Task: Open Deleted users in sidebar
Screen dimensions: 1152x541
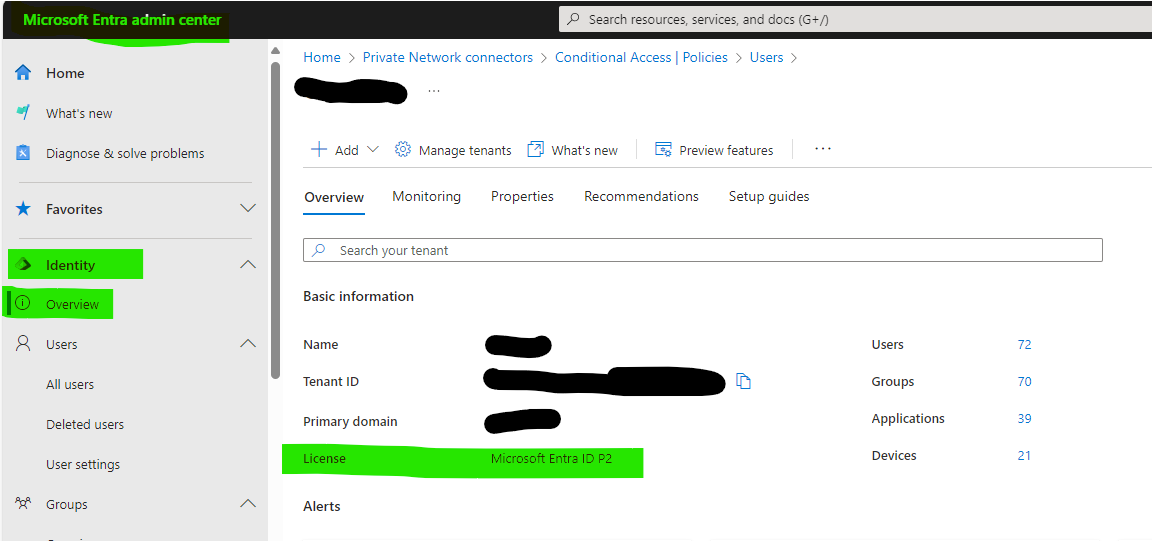Action: pos(85,424)
